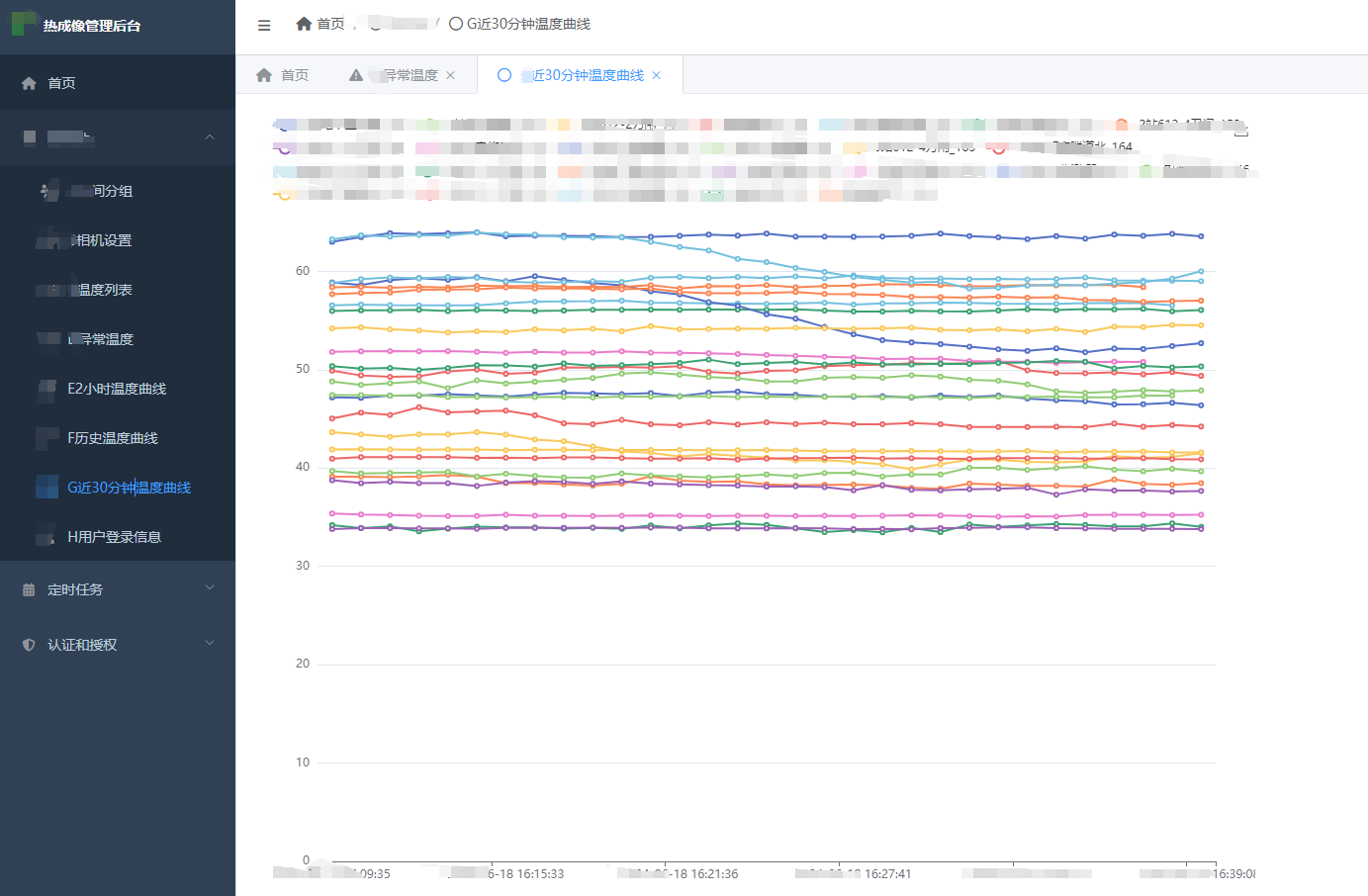Click the G近30分钟温度曲线 breadcrumb text
1368x896 pixels.
528,24
